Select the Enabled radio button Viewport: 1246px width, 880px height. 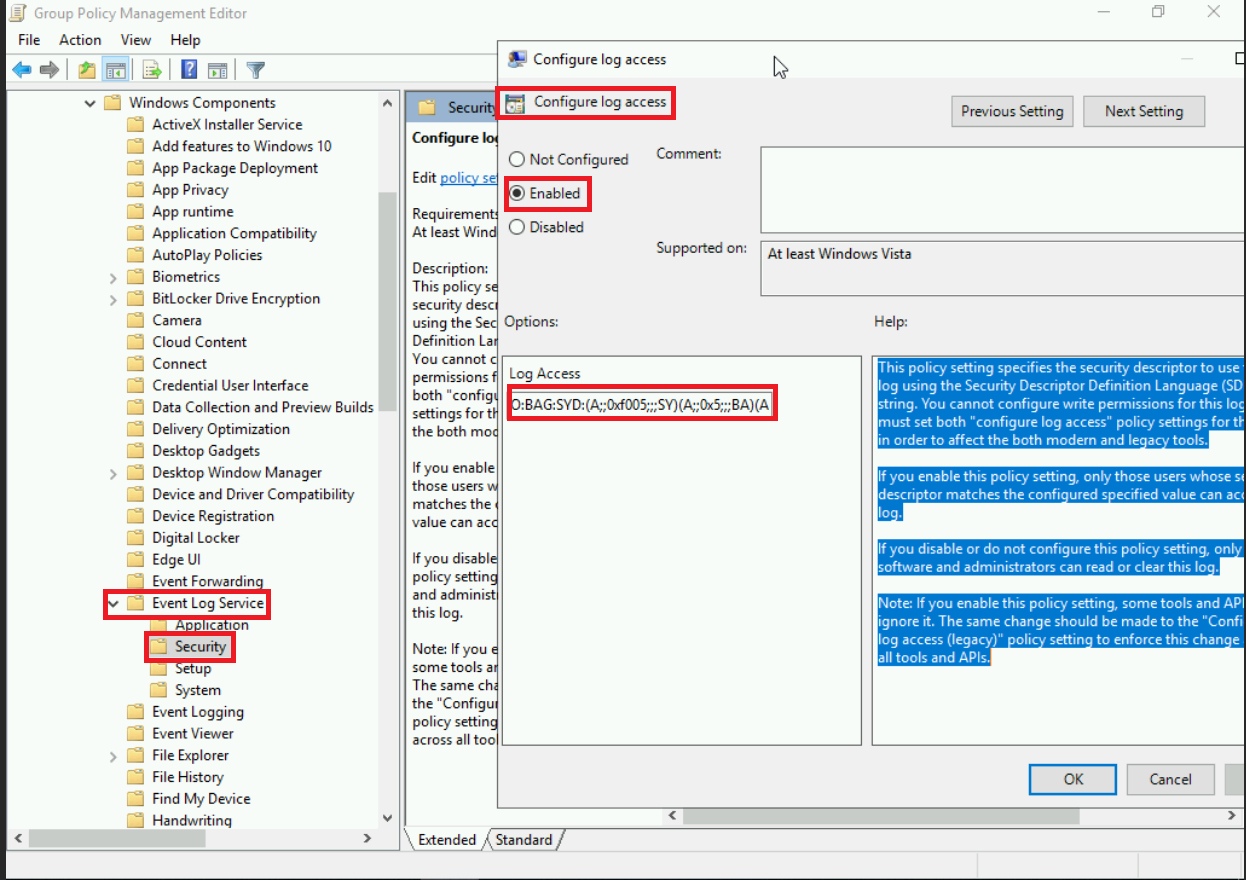coord(516,193)
